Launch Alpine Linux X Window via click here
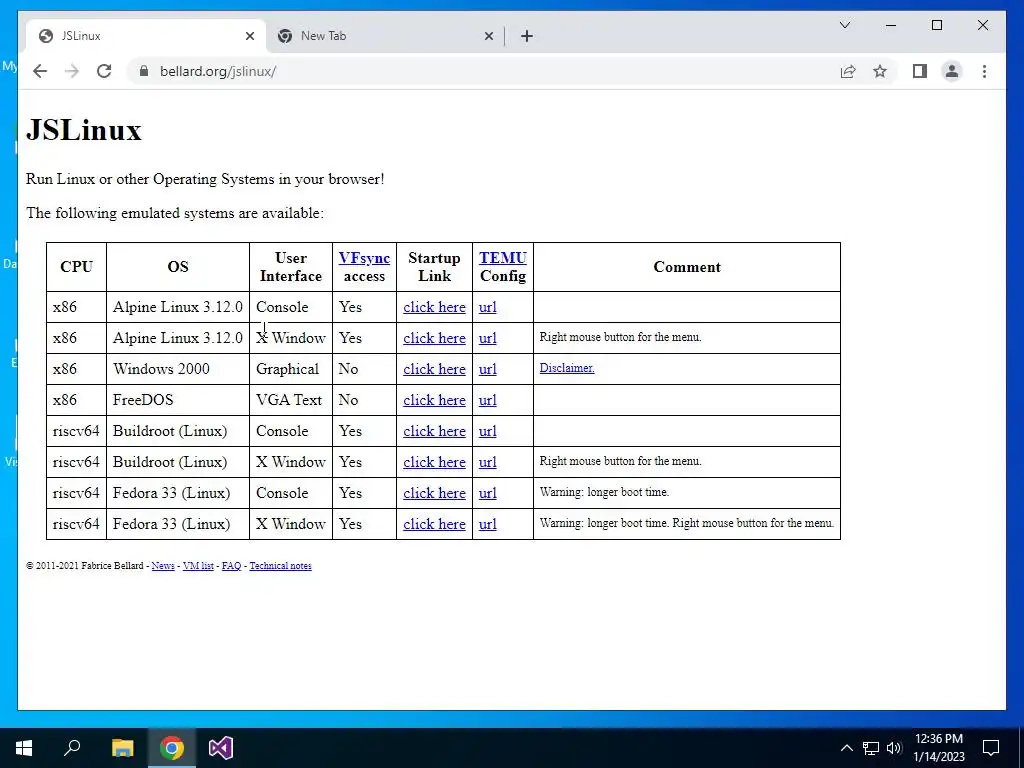The image size is (1024, 768). click(x=434, y=338)
